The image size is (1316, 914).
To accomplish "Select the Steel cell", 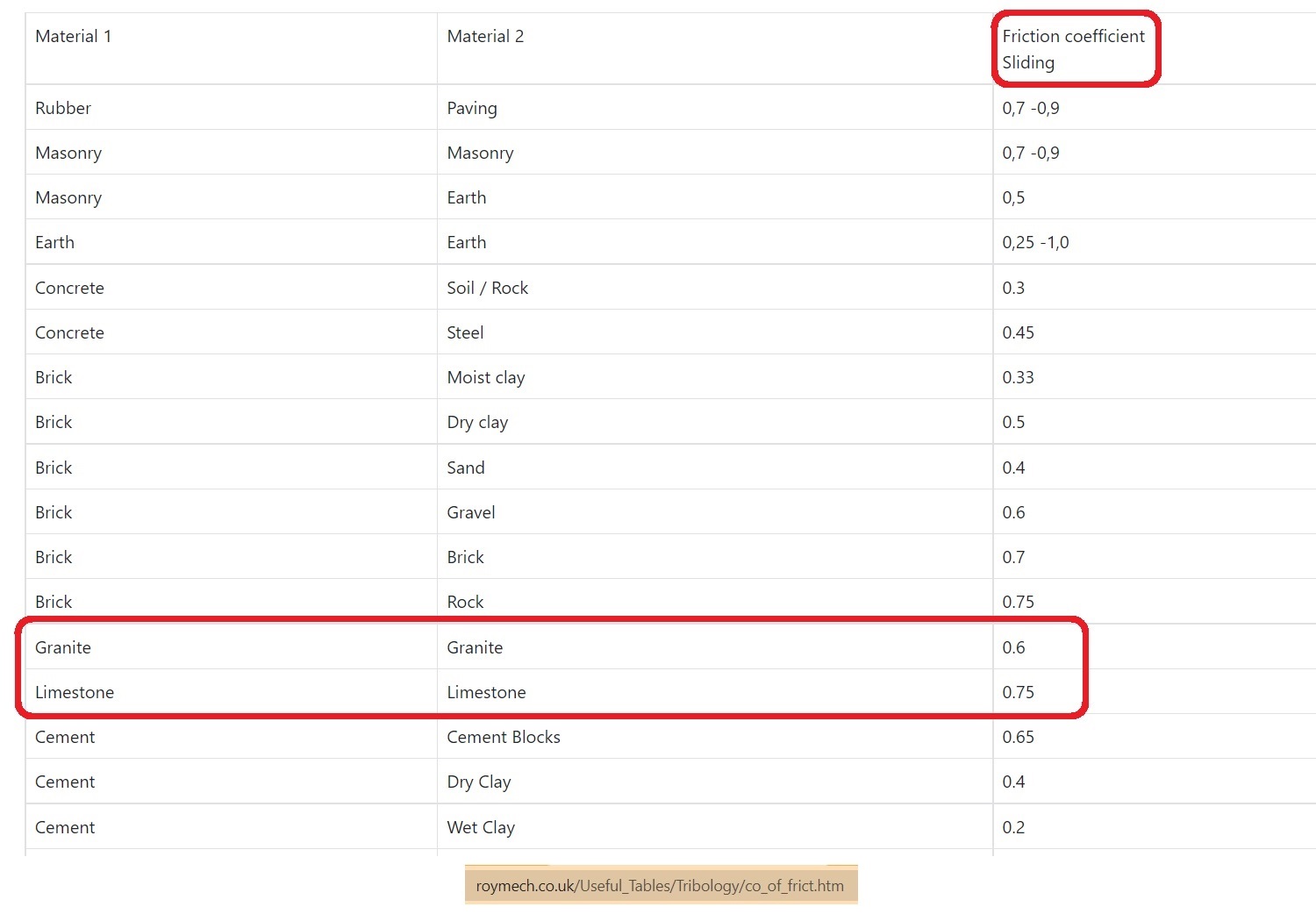I will coord(465,332).
